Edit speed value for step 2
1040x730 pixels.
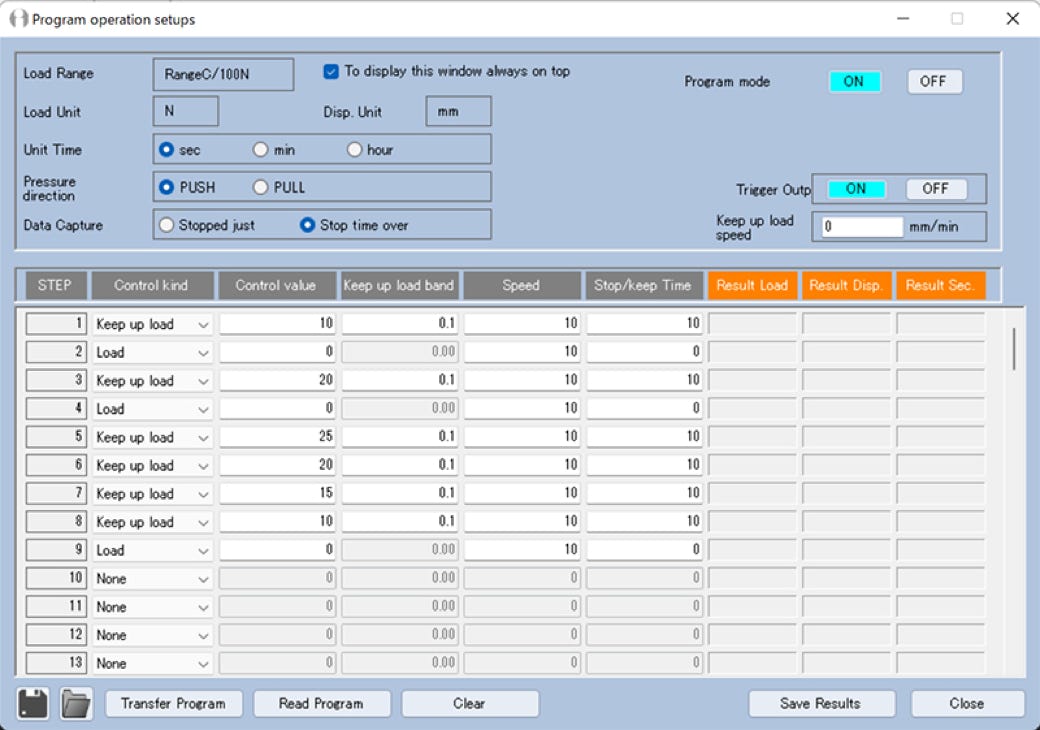coord(522,351)
